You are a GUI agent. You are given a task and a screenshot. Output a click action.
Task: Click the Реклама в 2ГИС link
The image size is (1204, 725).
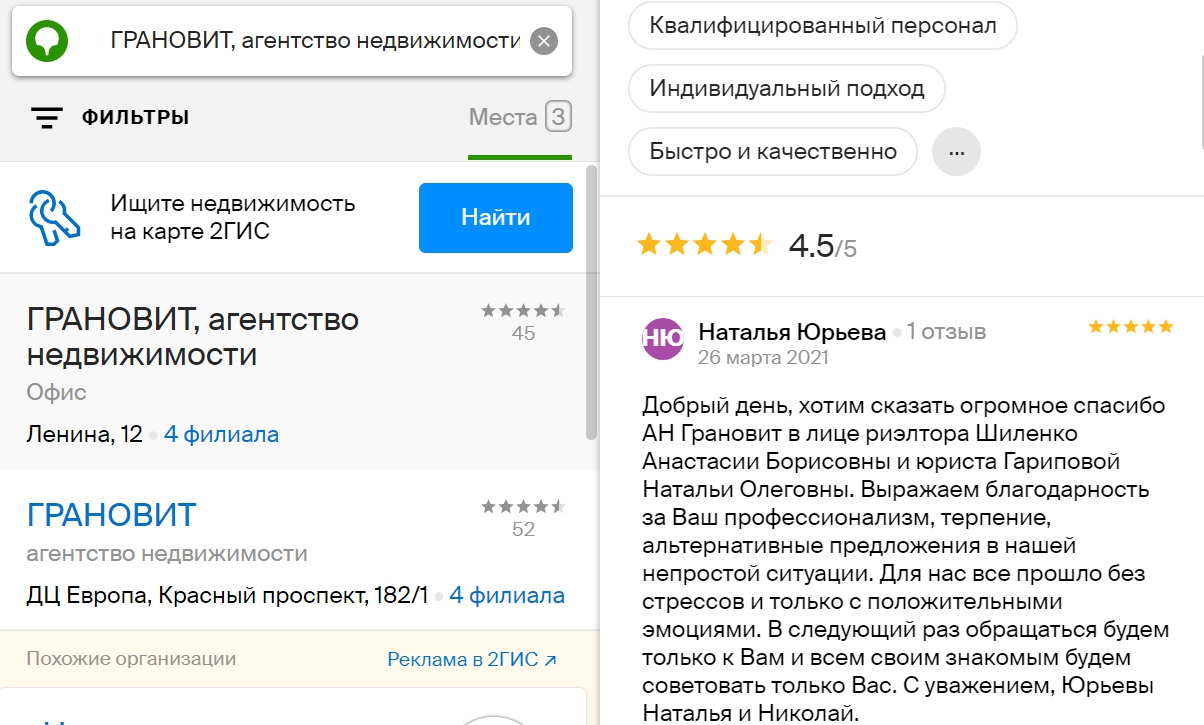click(472, 659)
